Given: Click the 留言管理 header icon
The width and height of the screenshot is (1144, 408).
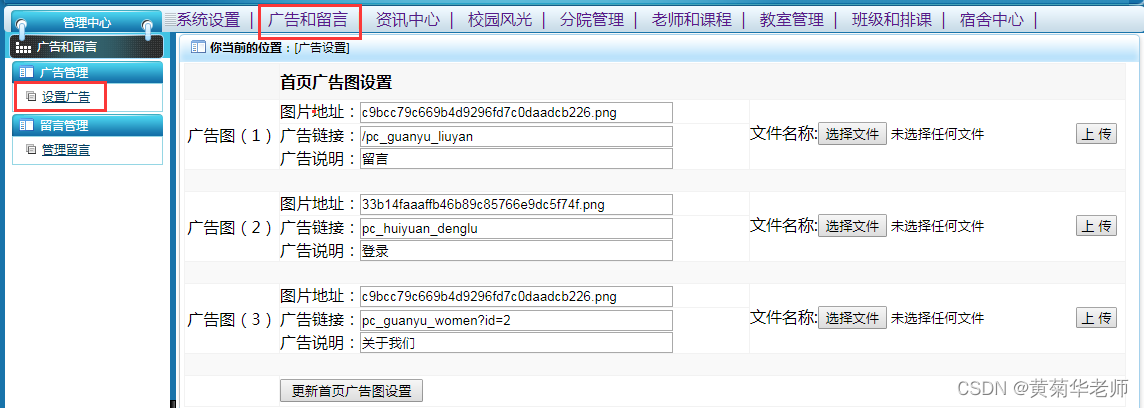Looking at the screenshot, I should click(26, 126).
